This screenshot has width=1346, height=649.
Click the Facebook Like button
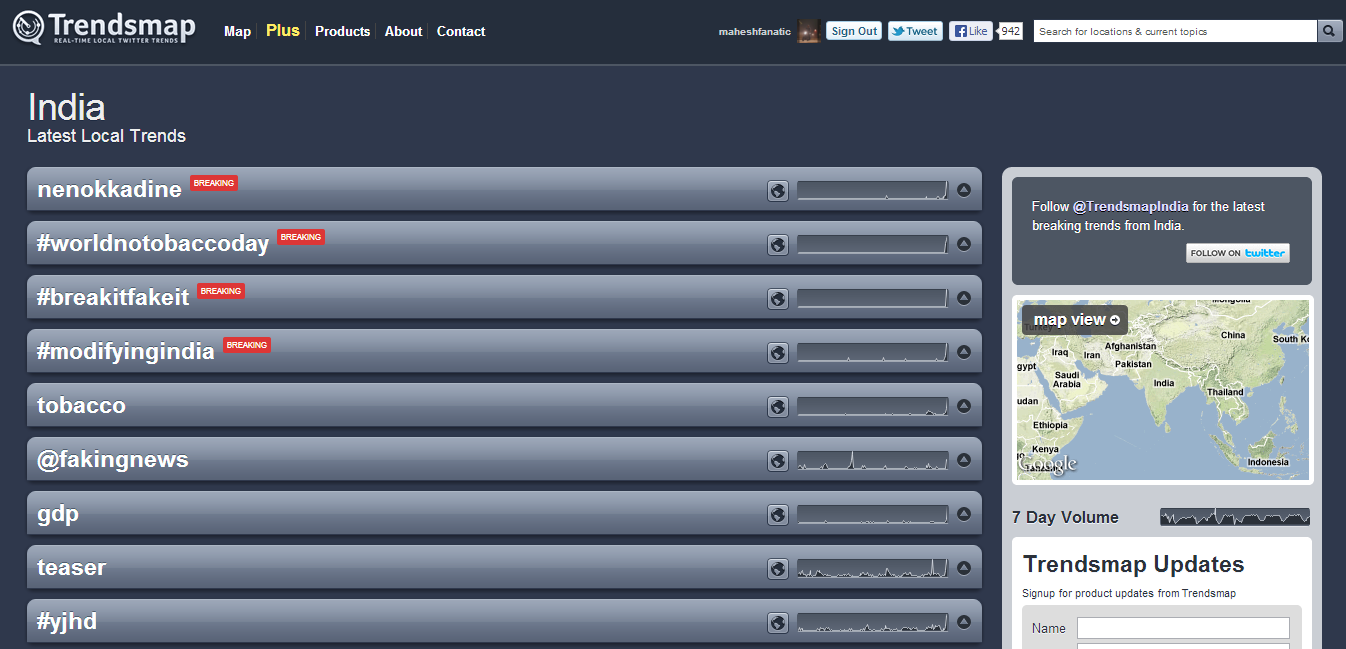point(970,31)
